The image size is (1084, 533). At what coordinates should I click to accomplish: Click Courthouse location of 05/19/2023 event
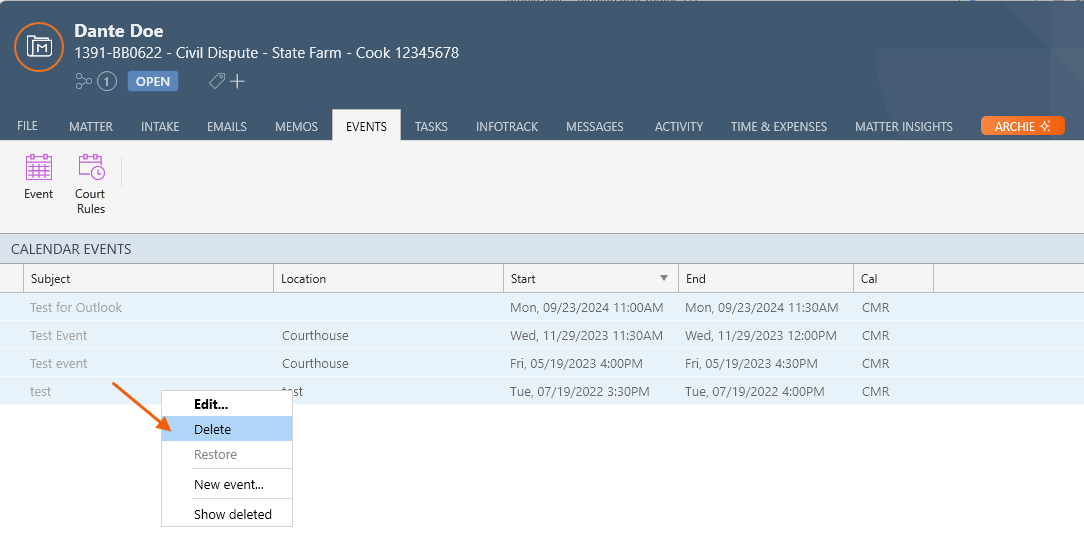315,363
